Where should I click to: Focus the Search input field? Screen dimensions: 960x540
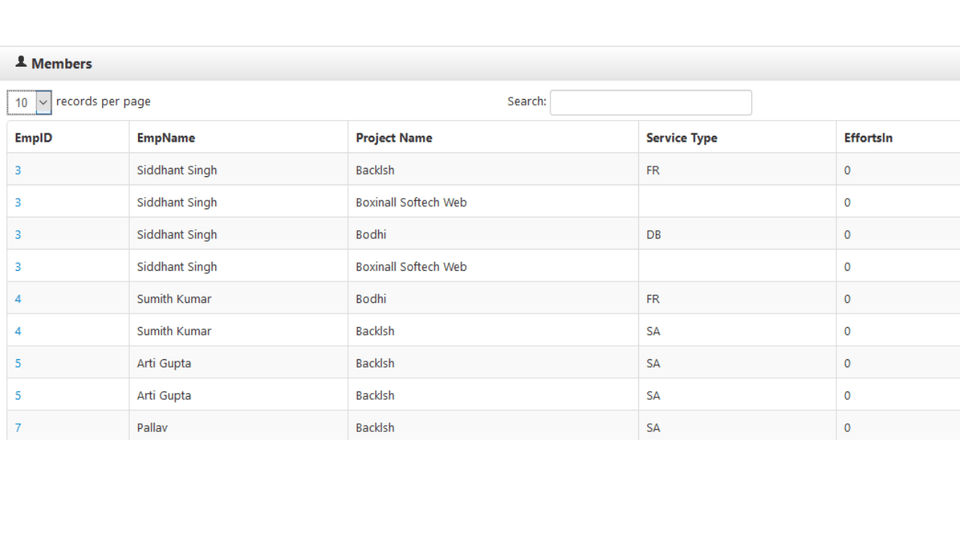pos(651,102)
